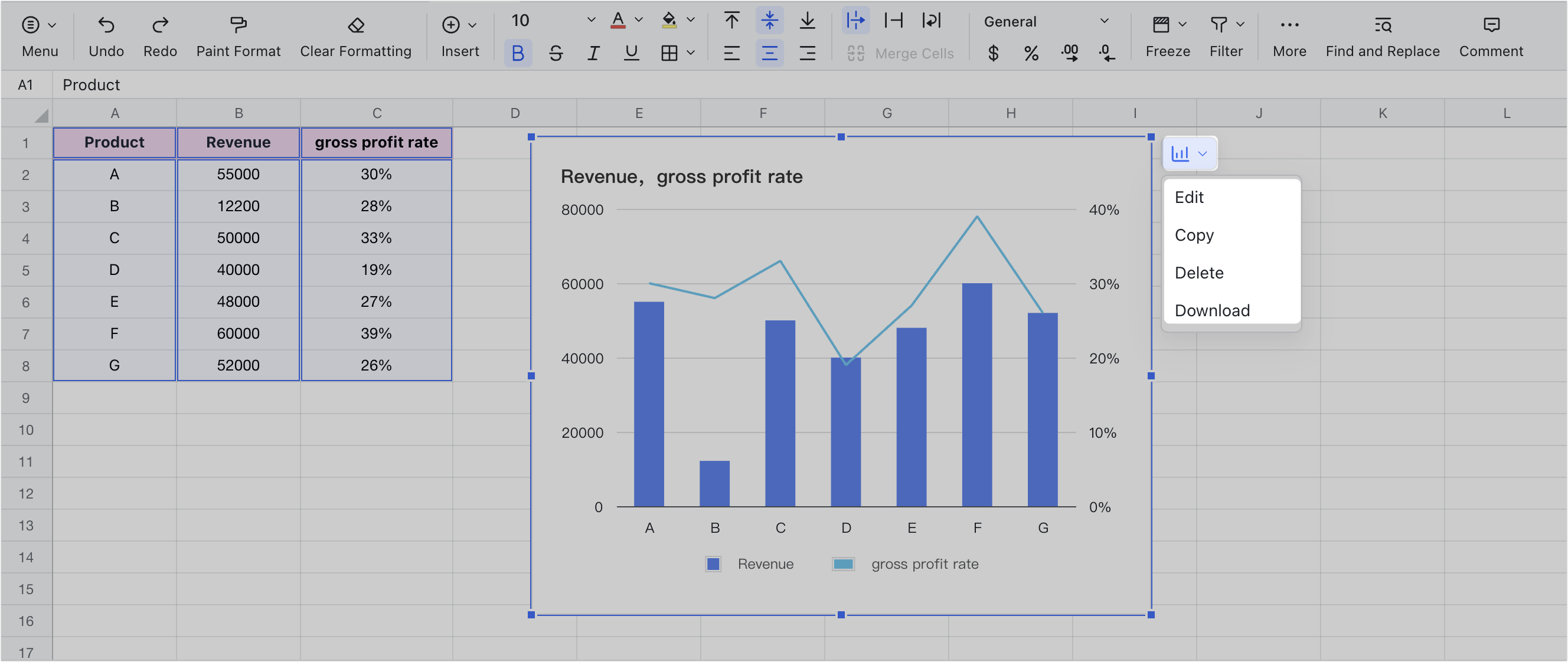Image resolution: width=1568 pixels, height=662 pixels.
Task: Click the formula bar showing Product
Action: click(x=243, y=84)
